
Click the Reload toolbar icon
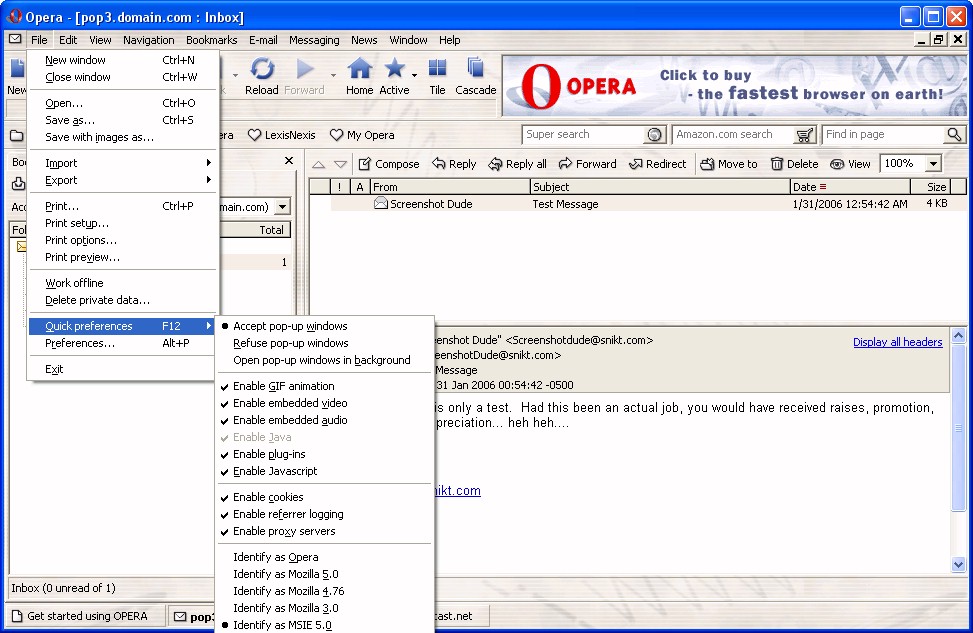pyautogui.click(x=262, y=68)
